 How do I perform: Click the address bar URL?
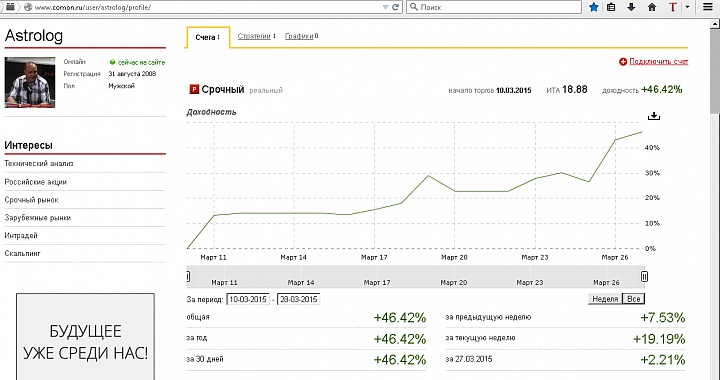point(93,7)
